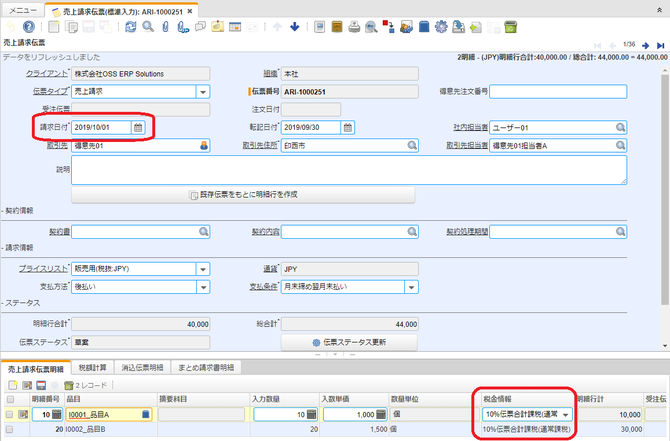Select the I0002_品目B line row
Screen dimensions: 670x441
coord(335,429)
